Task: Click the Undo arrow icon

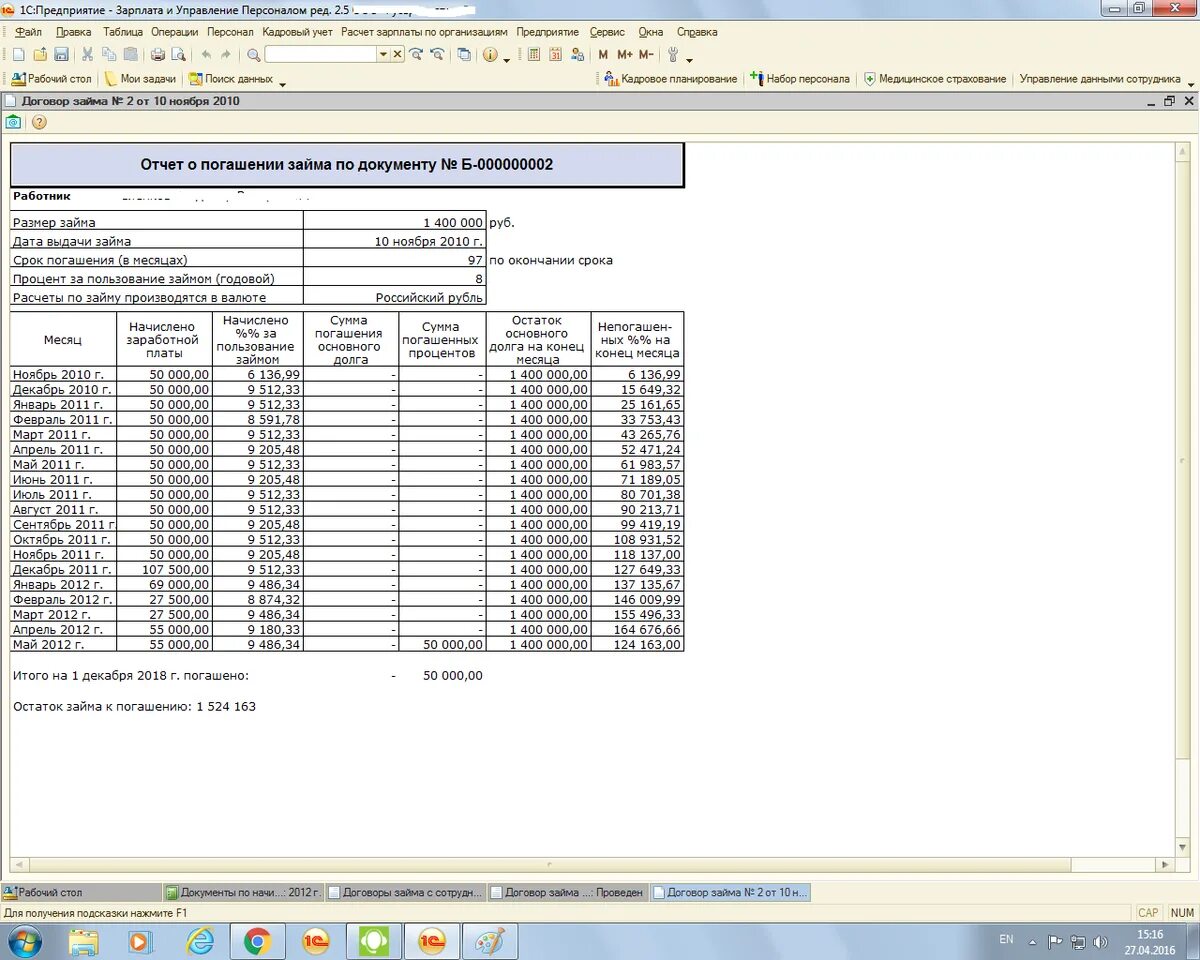Action: (206, 55)
